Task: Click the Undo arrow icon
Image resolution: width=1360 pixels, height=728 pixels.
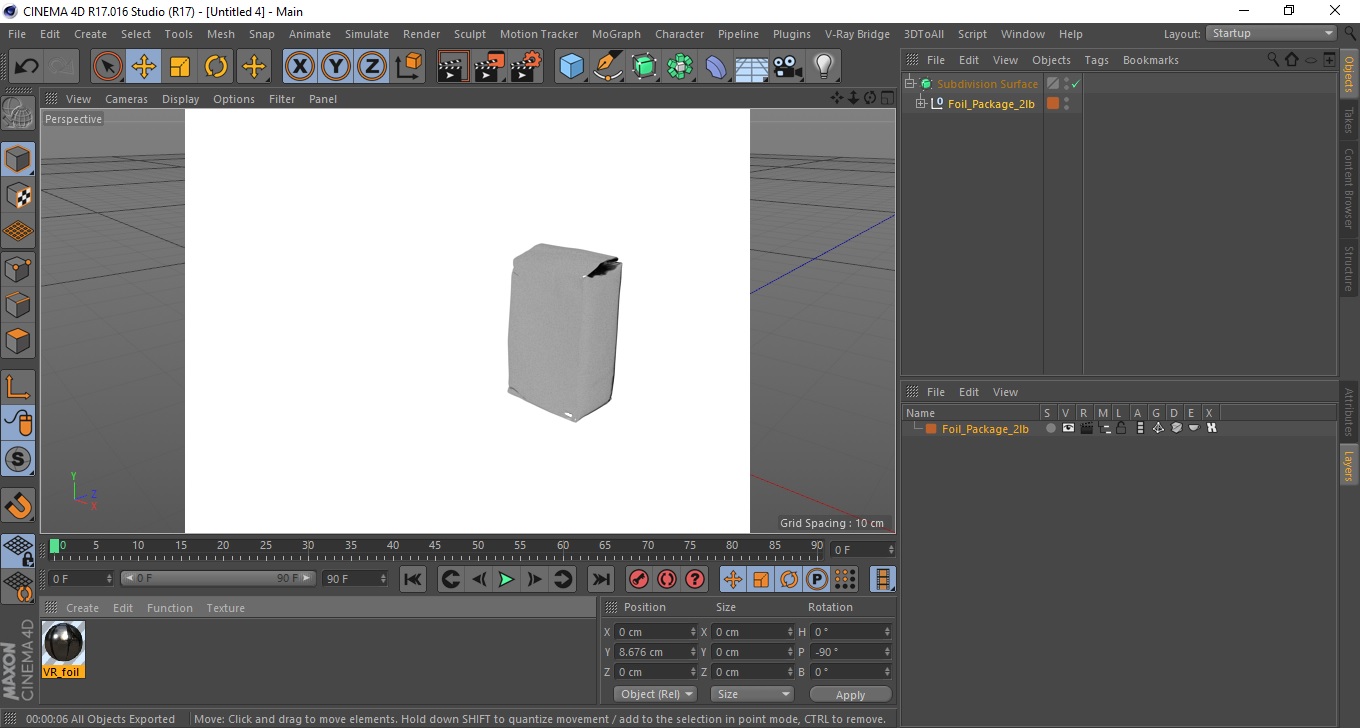Action: (x=27, y=67)
